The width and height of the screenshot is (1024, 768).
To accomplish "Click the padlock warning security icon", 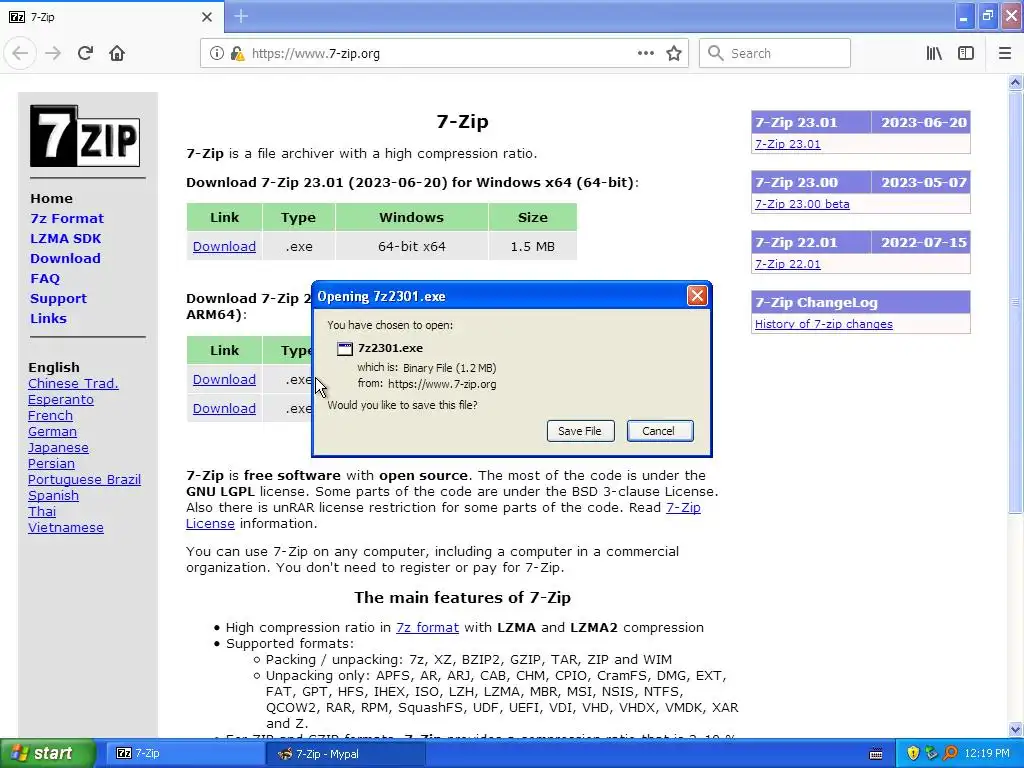I will (237, 54).
